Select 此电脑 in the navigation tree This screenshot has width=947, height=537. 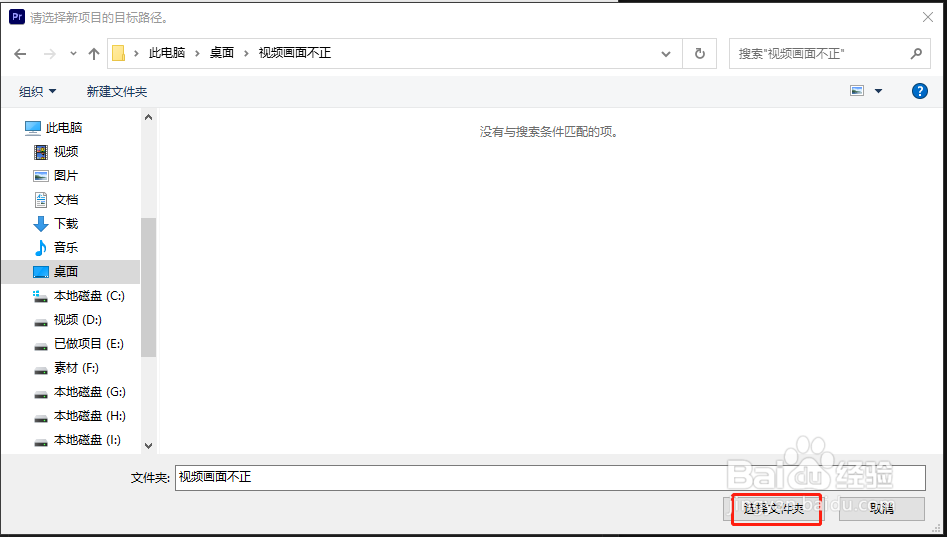(53, 127)
